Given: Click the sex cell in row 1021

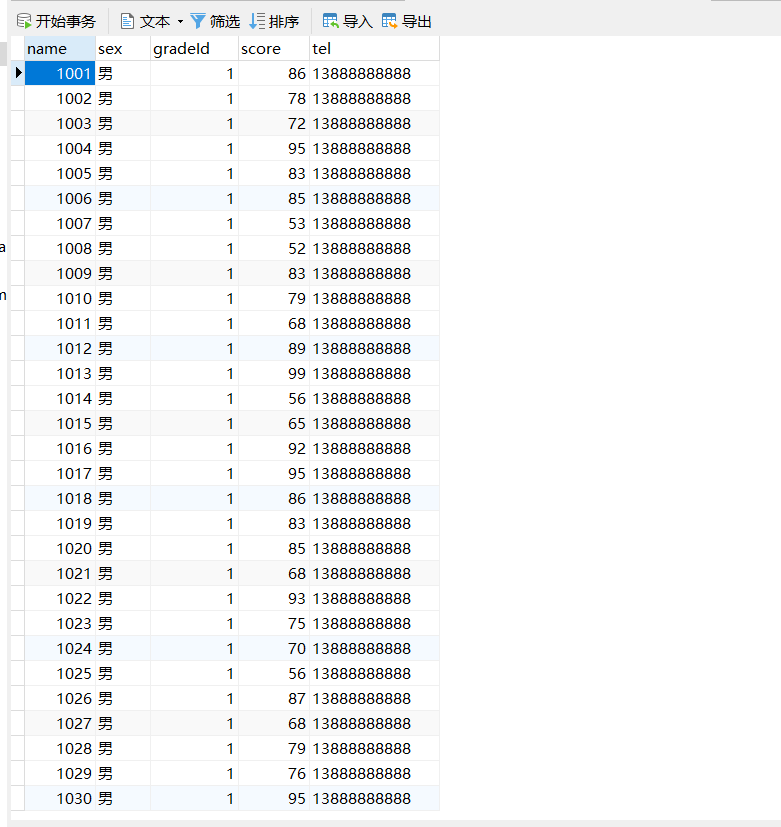Looking at the screenshot, I should point(123,573).
